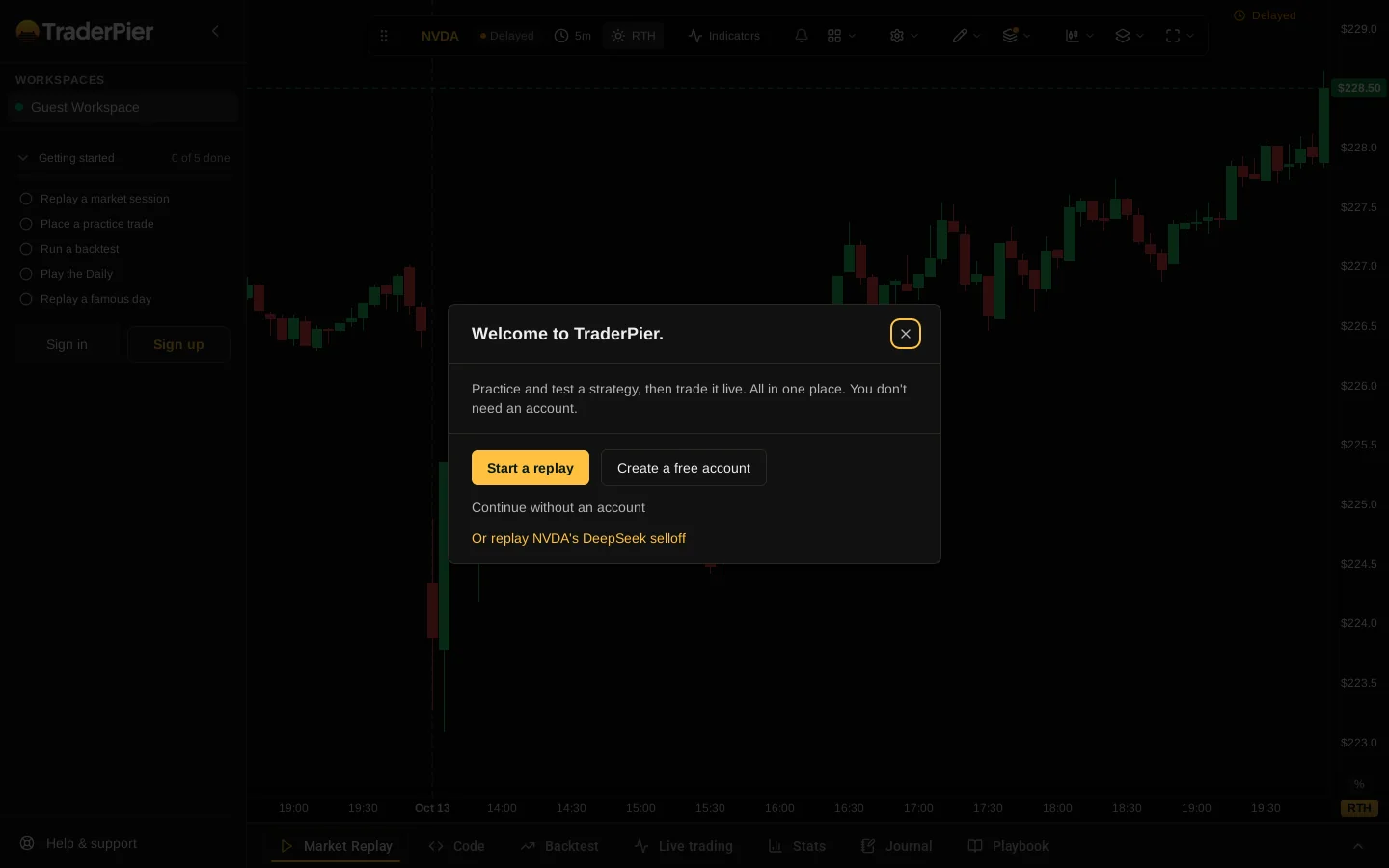Toggle the RTH badge below the price axis
This screenshot has height=868, width=1389.
[x=1359, y=808]
